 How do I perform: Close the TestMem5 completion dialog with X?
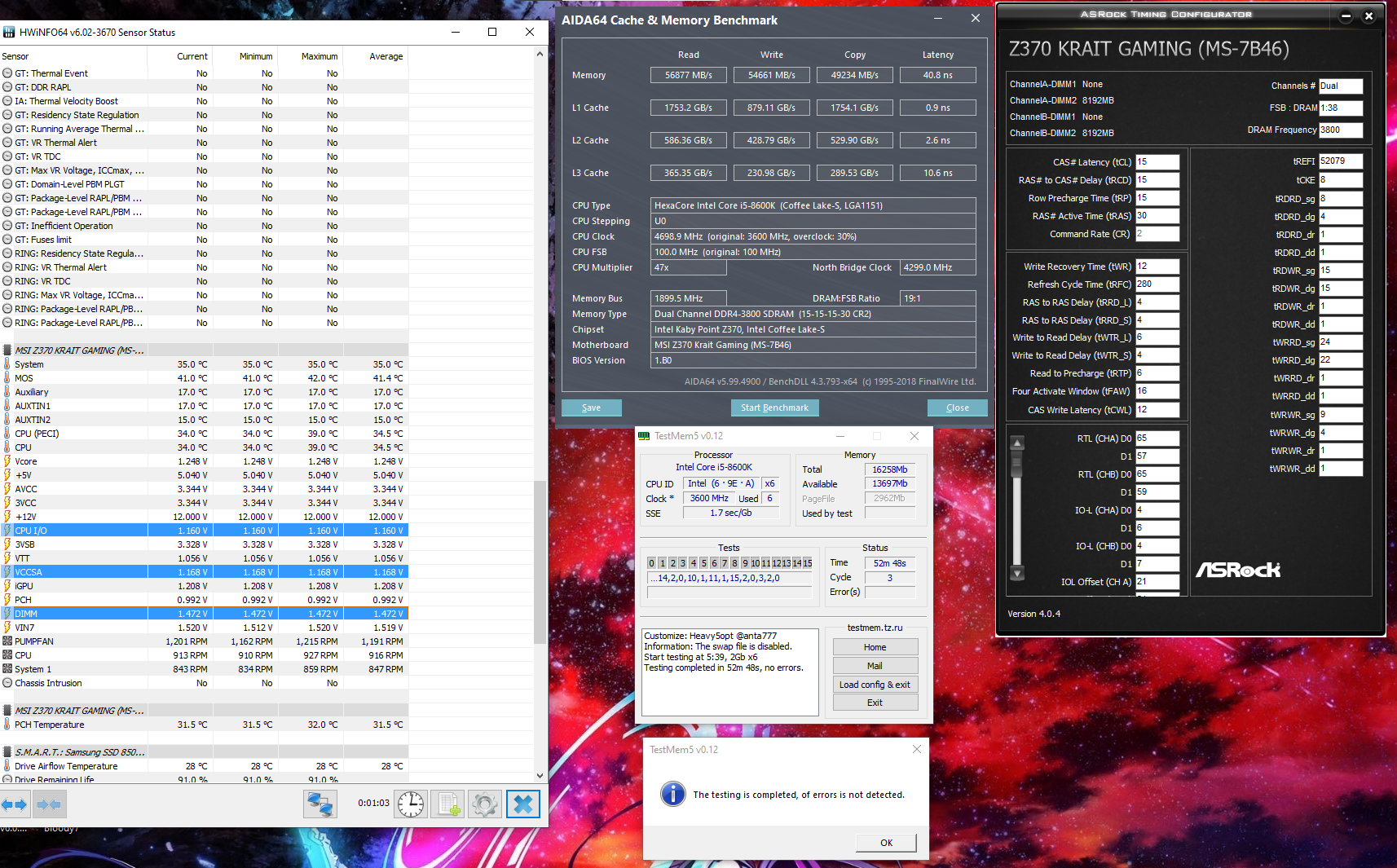[917, 749]
